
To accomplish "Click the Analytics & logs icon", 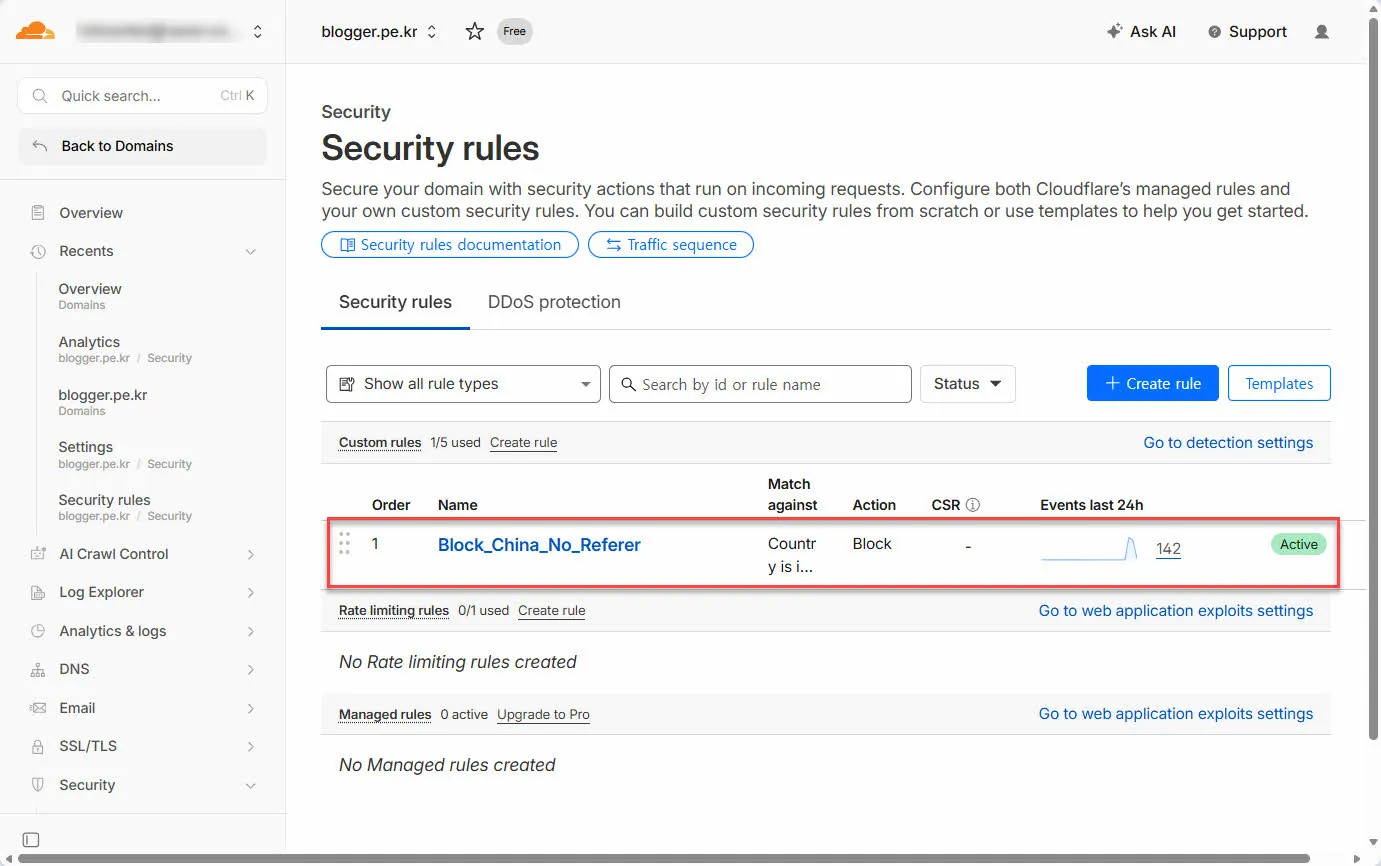I will click(x=38, y=631).
